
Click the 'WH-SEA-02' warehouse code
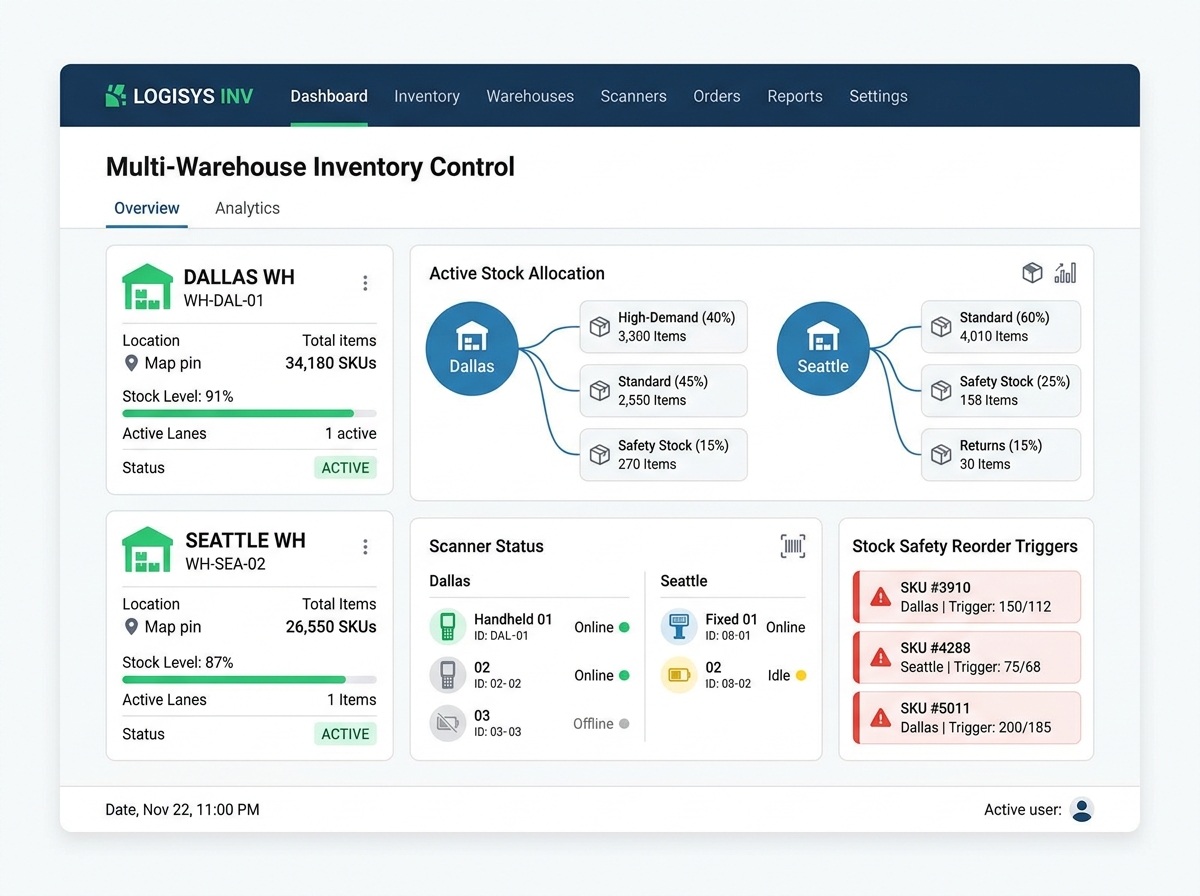coord(225,564)
